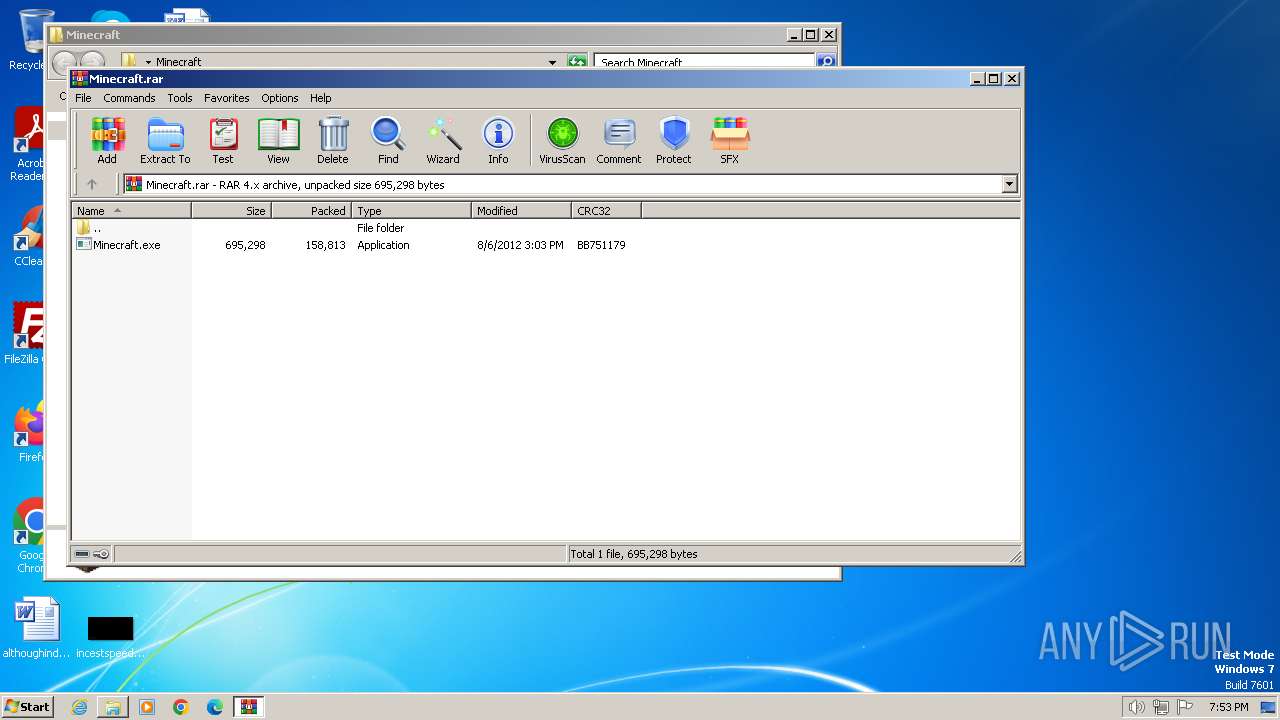Select the Word document desktop icon

pyautogui.click(x=37, y=629)
